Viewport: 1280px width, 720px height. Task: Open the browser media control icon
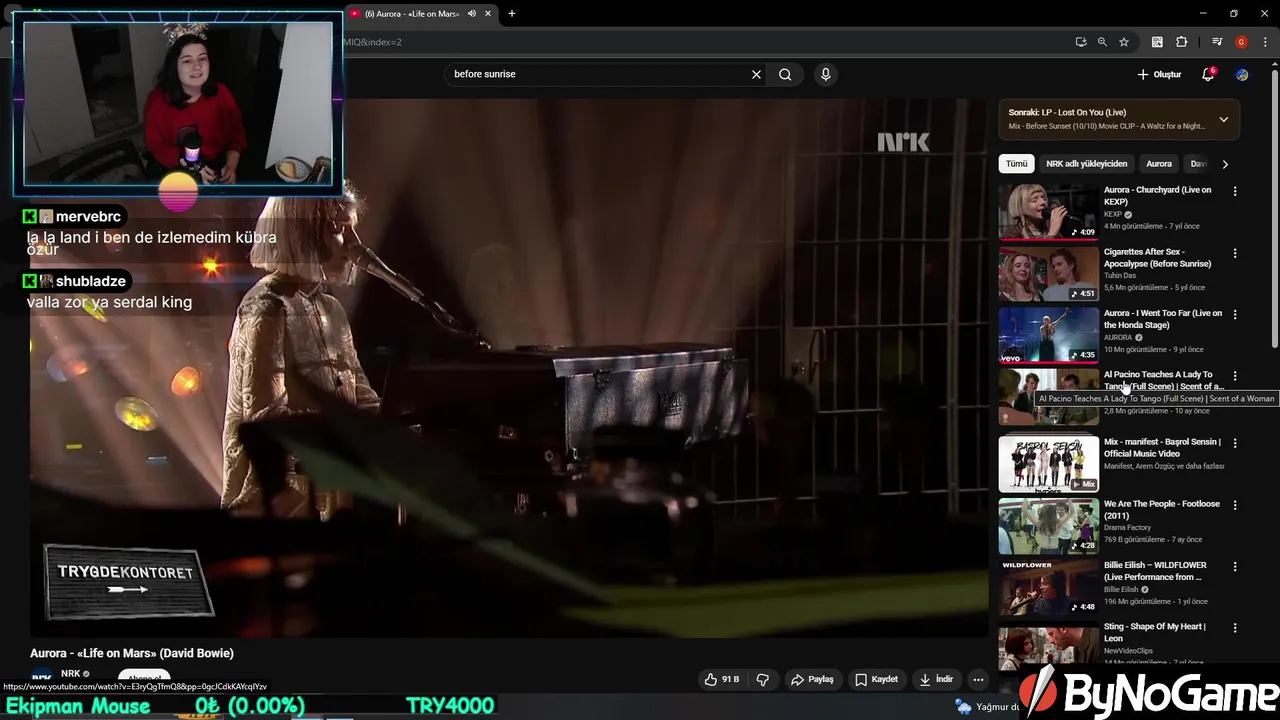coord(1217,42)
